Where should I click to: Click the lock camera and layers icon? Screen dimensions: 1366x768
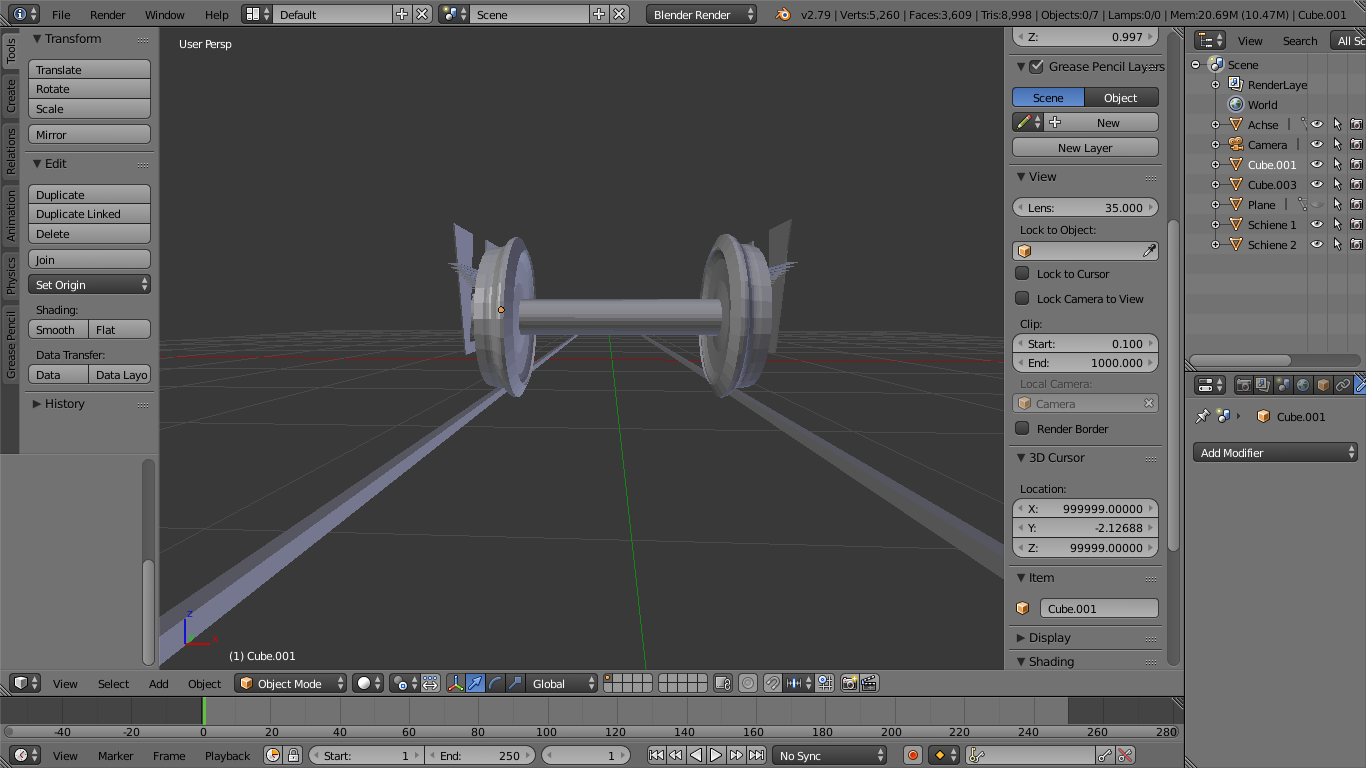pos(723,684)
